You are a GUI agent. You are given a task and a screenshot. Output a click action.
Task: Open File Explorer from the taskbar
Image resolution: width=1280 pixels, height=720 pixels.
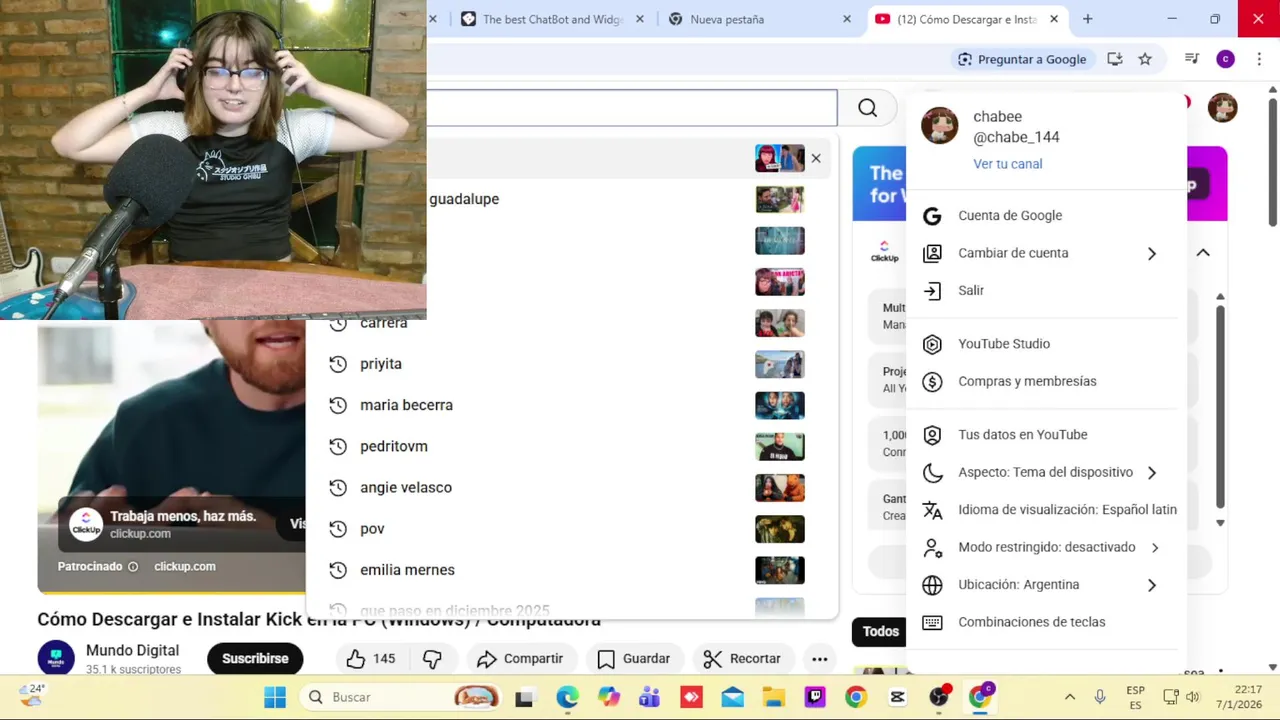(x=773, y=697)
